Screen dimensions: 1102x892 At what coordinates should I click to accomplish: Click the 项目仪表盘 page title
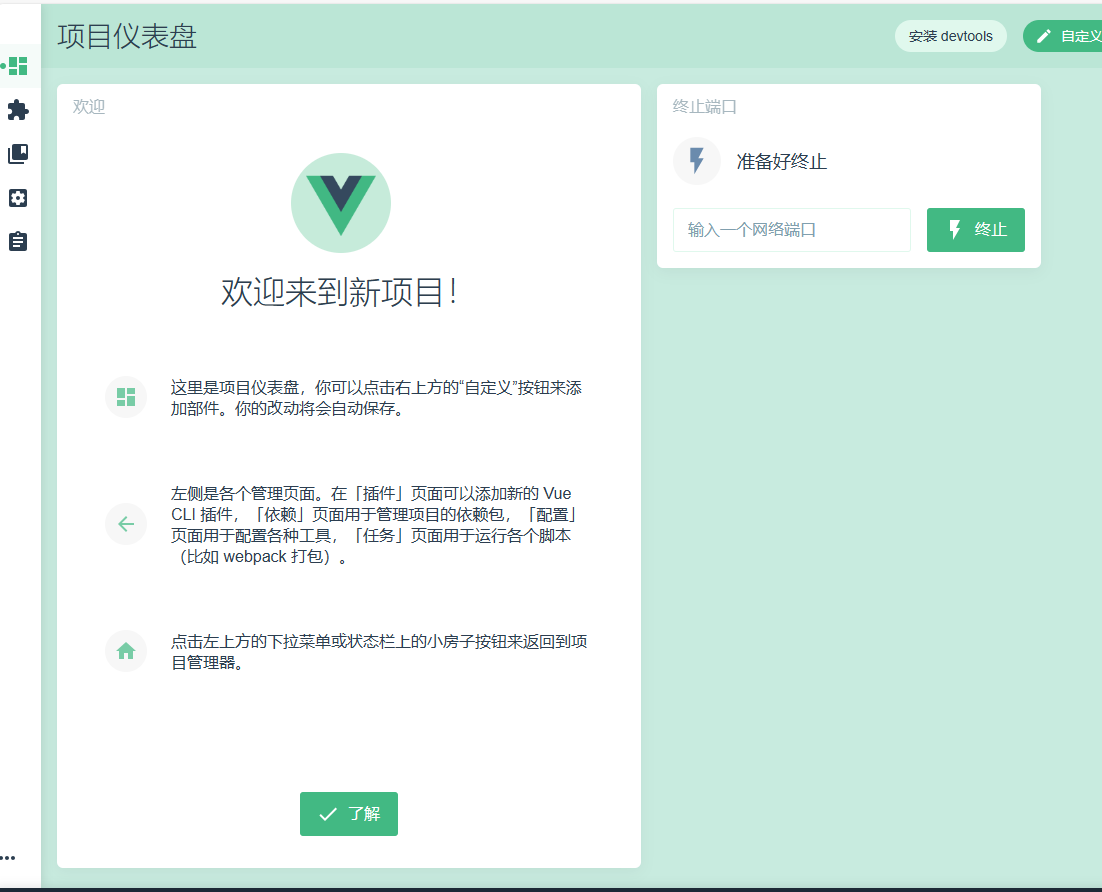pos(127,37)
